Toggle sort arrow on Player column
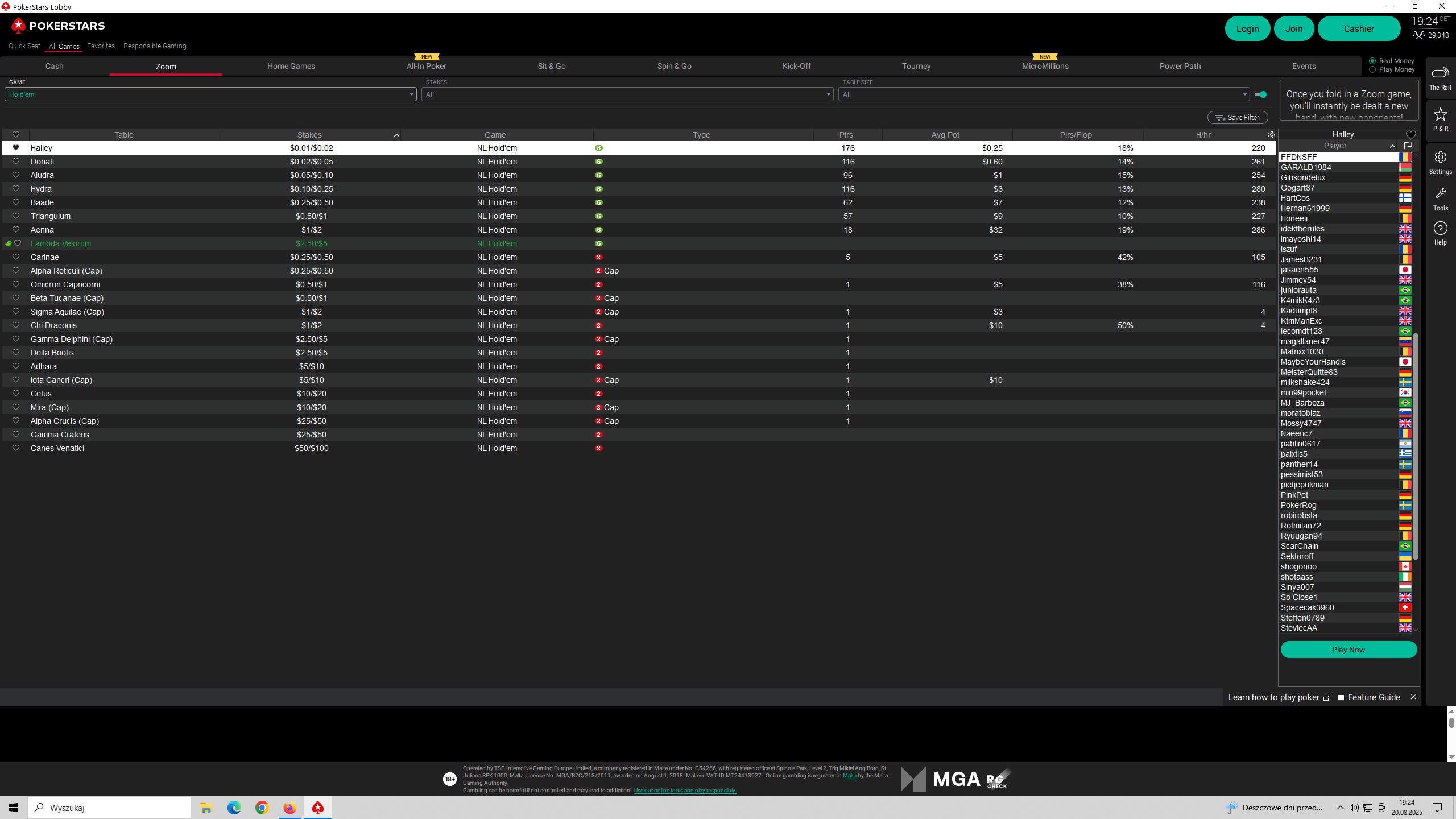1456x819 pixels. [x=1392, y=146]
